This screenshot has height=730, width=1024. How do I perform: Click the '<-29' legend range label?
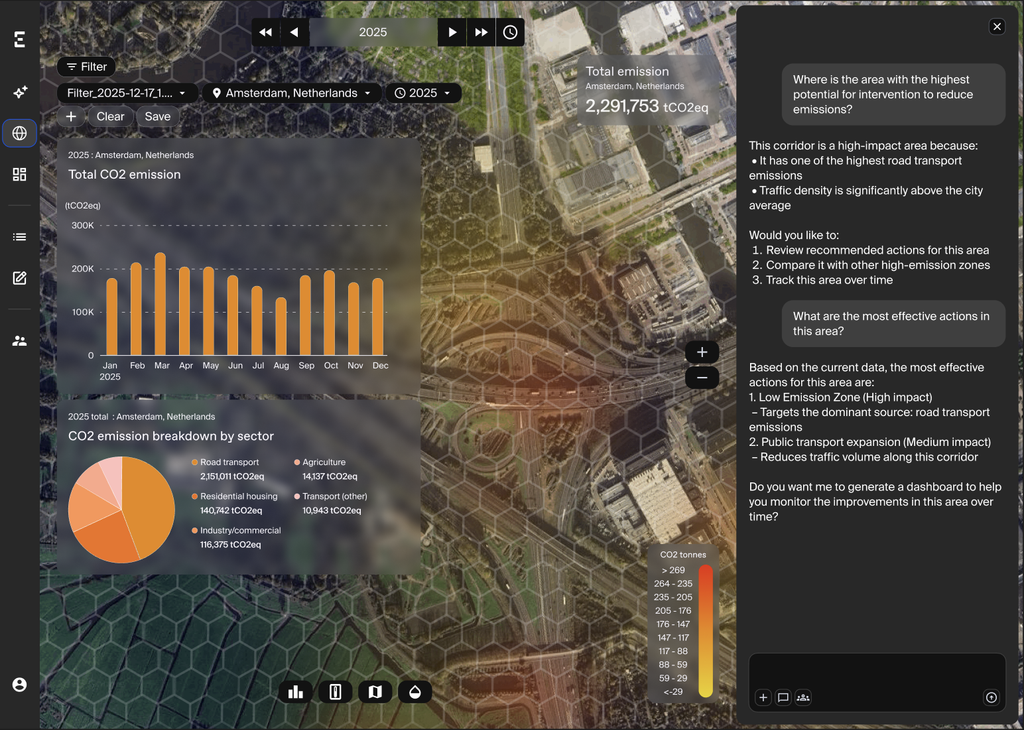(673, 691)
